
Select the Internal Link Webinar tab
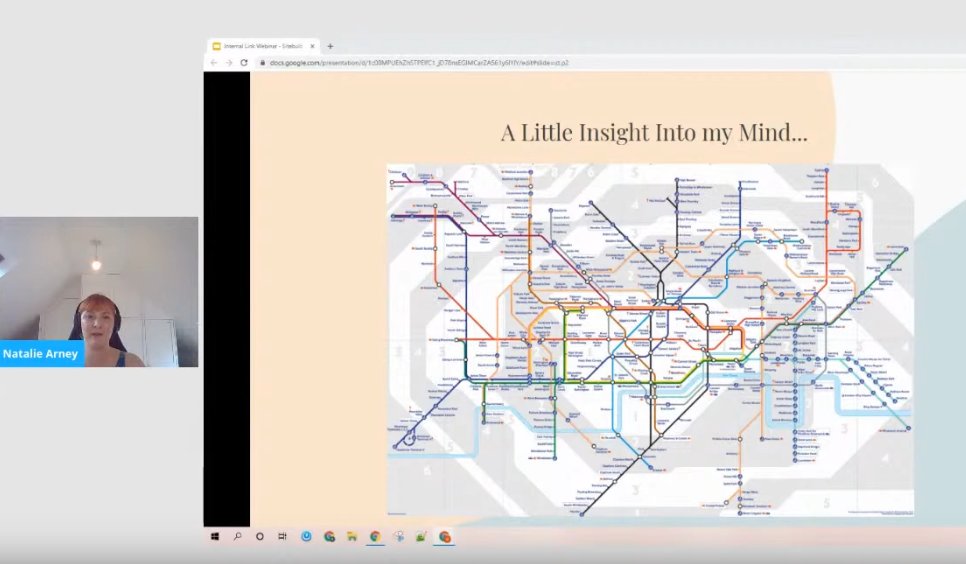(x=264, y=46)
